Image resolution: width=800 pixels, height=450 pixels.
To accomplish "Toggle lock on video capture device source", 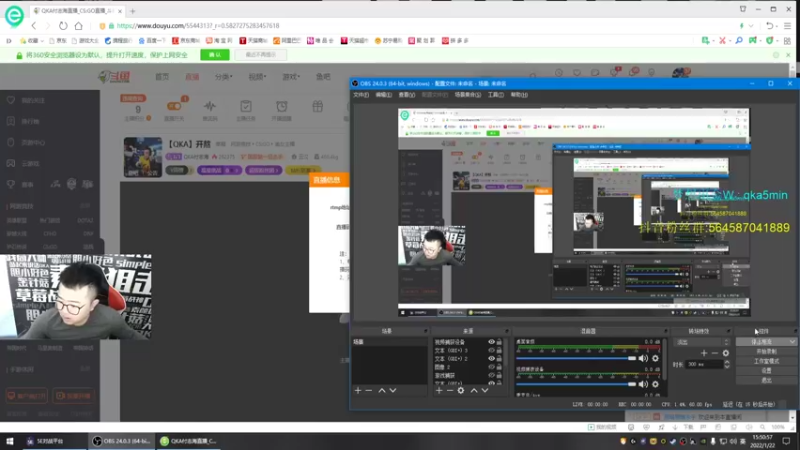I will click(499, 342).
